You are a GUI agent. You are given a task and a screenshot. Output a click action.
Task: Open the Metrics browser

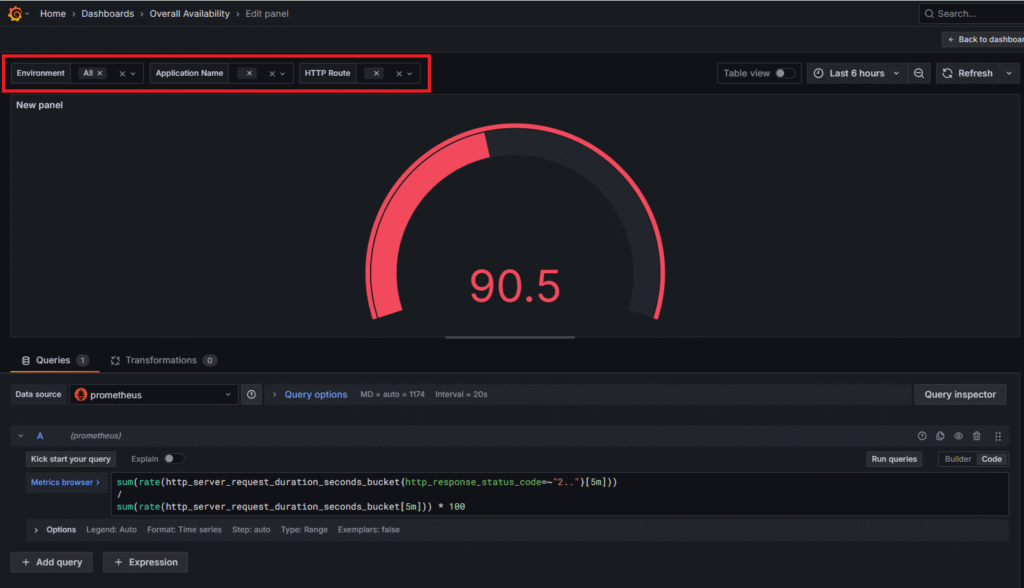coord(65,482)
